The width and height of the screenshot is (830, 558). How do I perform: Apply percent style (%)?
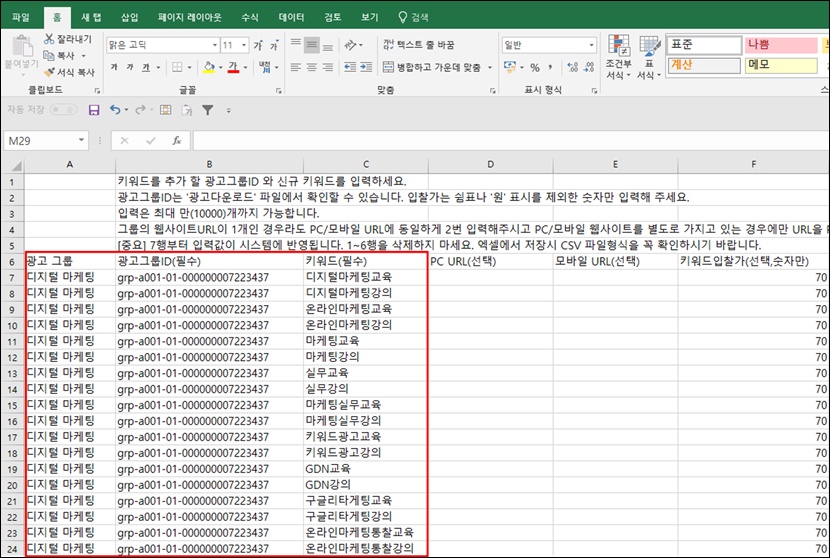pyautogui.click(x=535, y=67)
